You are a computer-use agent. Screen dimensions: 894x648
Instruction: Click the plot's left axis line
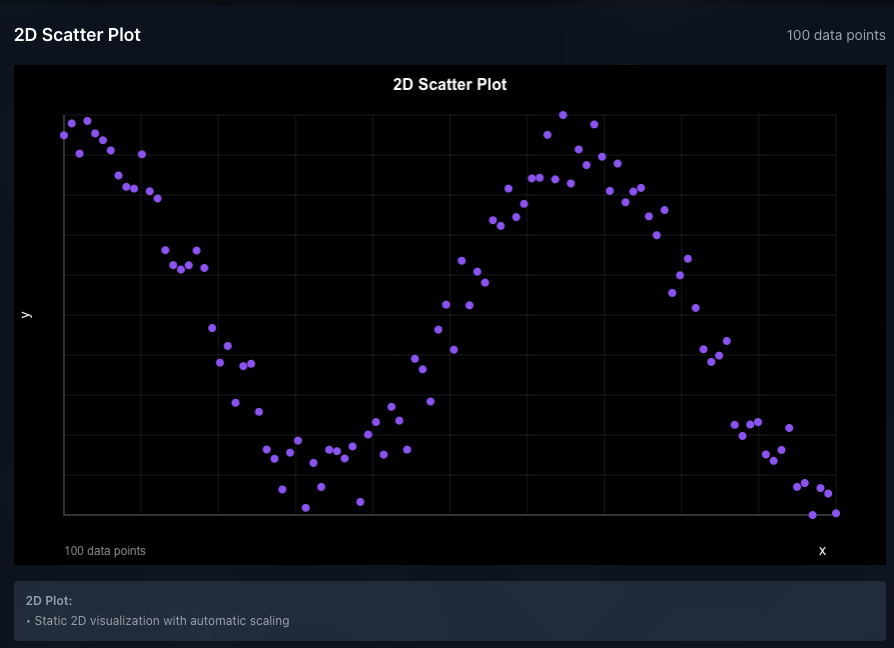point(63,315)
